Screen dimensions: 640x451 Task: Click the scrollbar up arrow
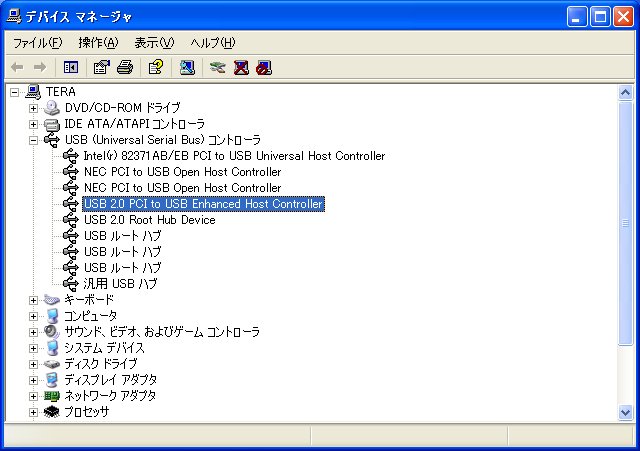click(625, 93)
